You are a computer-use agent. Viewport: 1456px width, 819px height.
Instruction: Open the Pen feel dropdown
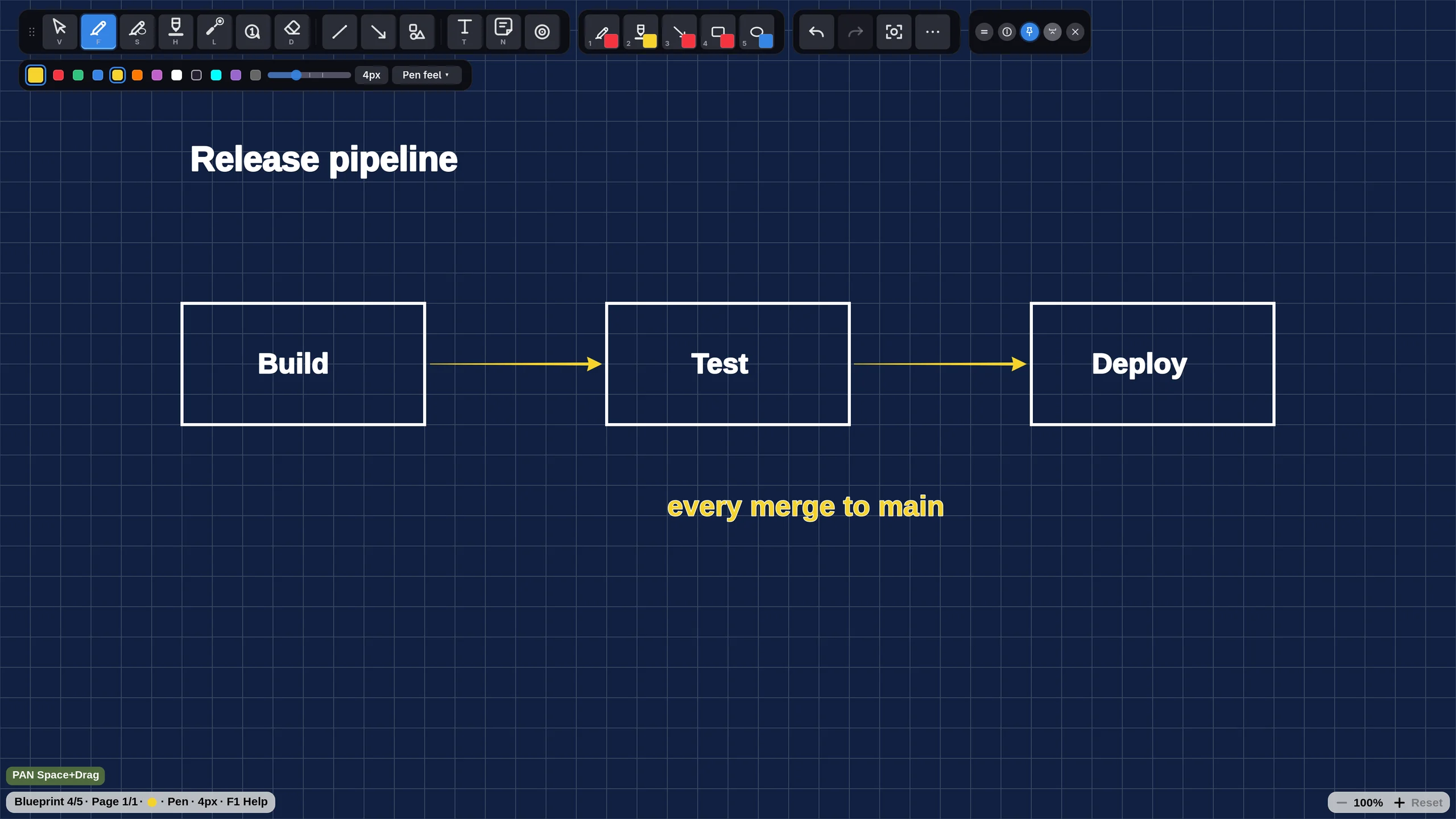point(426,75)
